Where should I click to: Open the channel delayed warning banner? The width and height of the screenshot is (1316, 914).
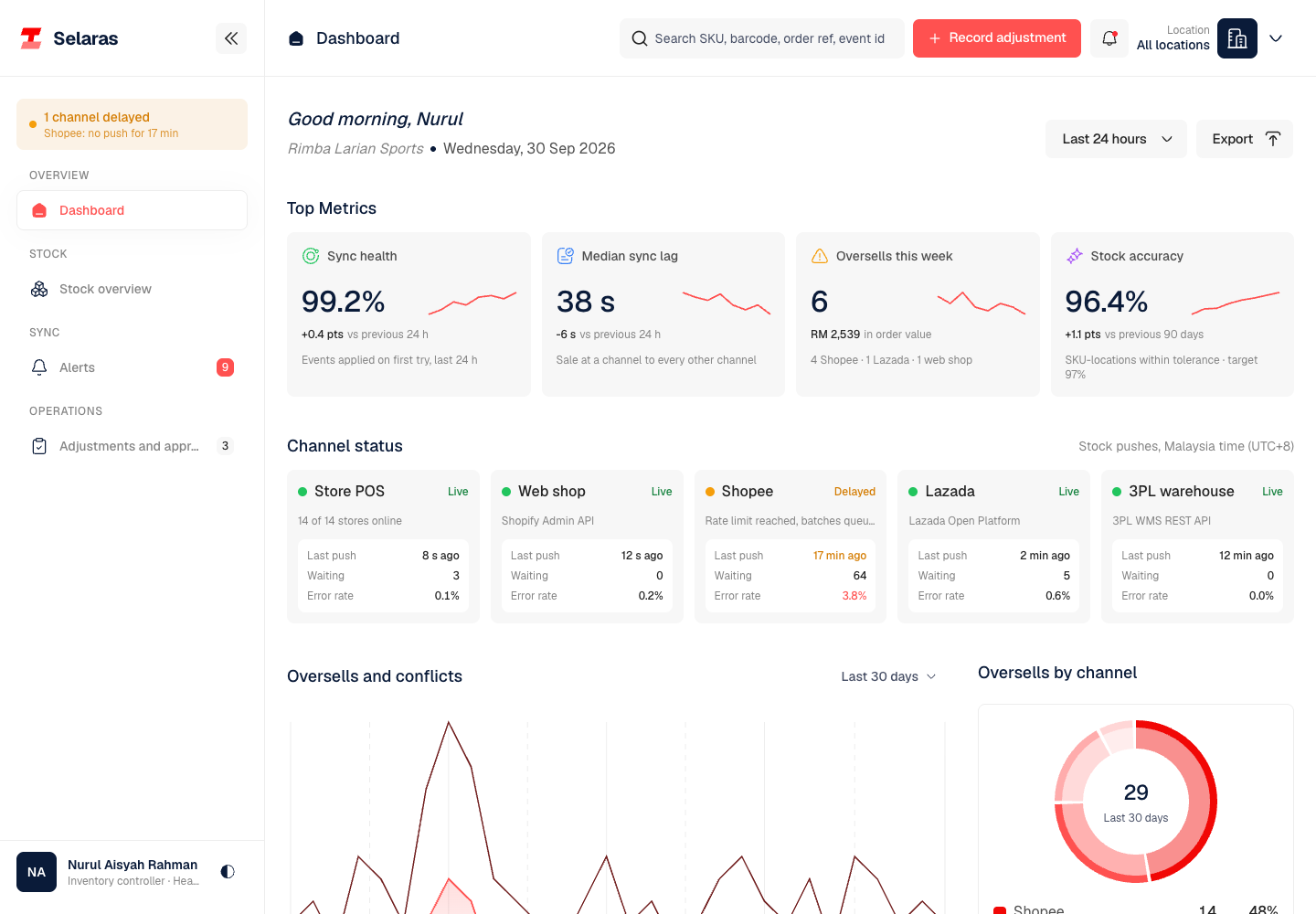click(132, 124)
